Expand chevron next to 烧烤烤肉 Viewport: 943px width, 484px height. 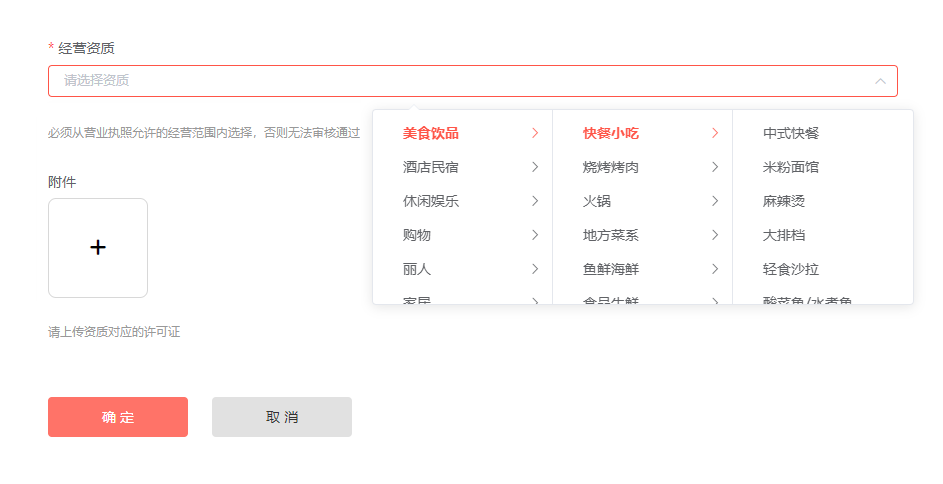(715, 167)
